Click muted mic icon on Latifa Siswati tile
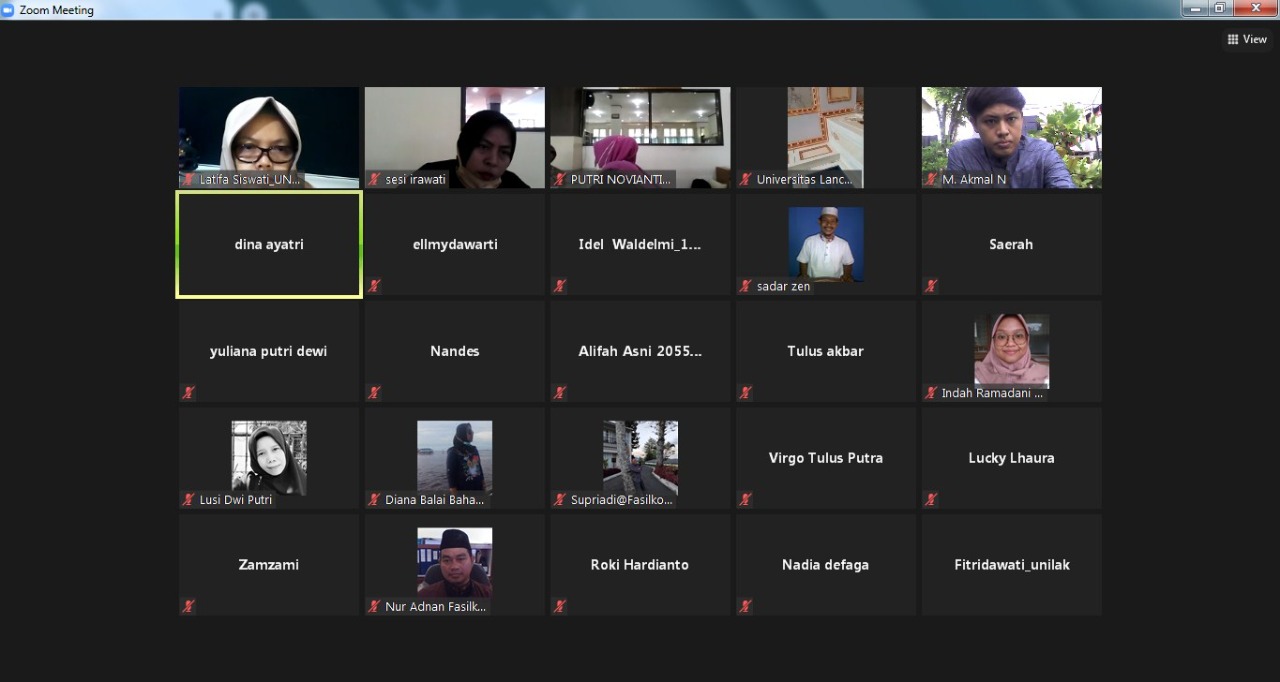The height and width of the screenshot is (682, 1280). [188, 179]
